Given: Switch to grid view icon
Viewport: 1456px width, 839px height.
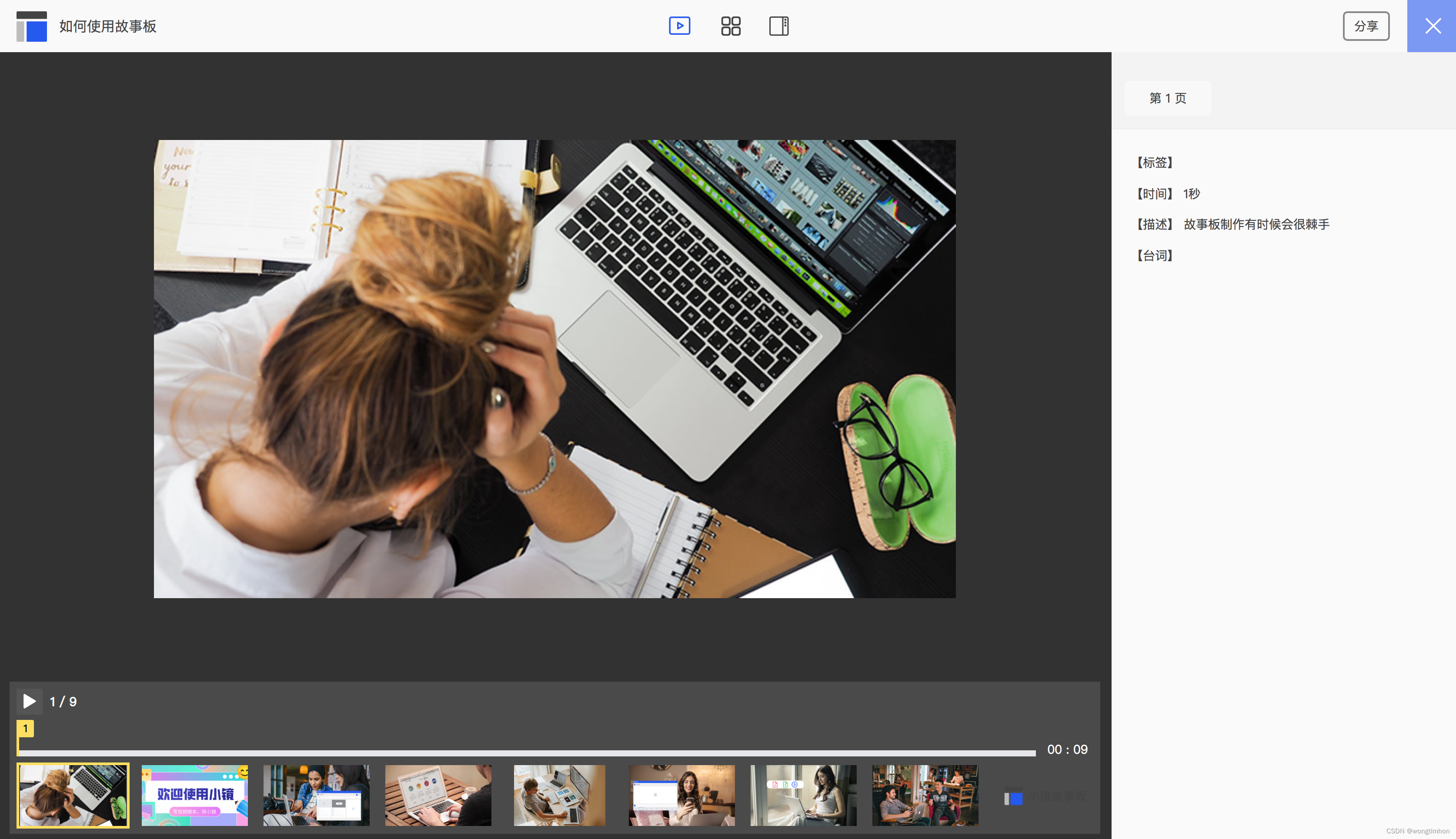Looking at the screenshot, I should [x=730, y=26].
